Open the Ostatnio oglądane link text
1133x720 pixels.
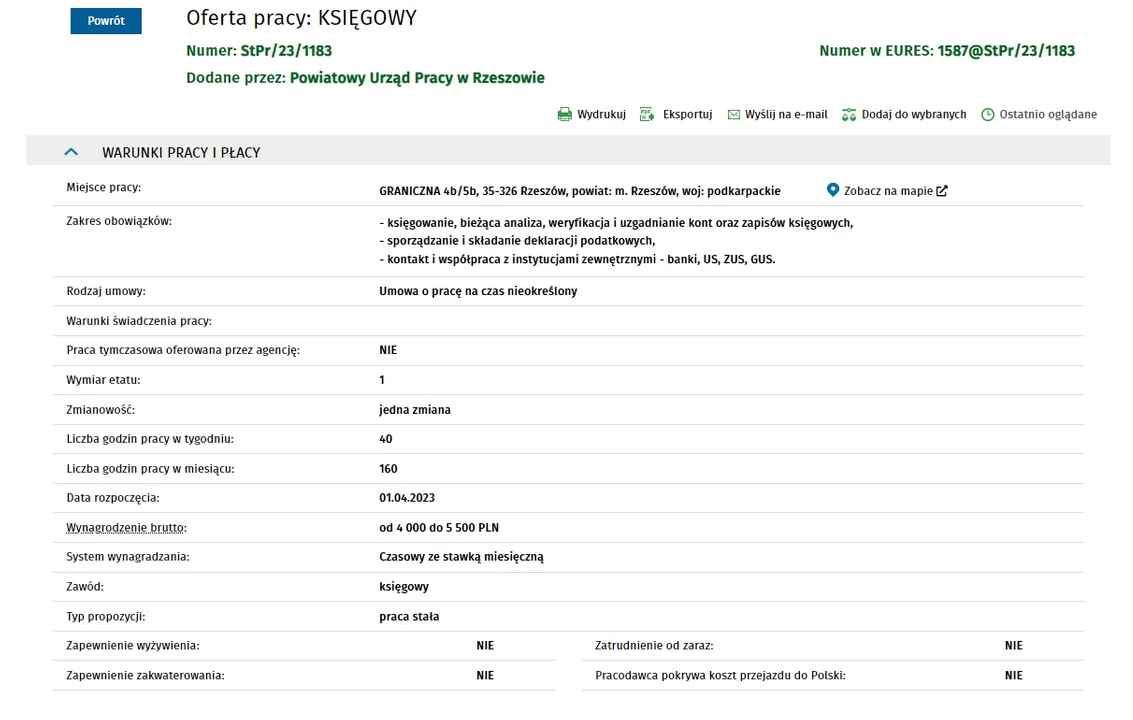(1048, 114)
